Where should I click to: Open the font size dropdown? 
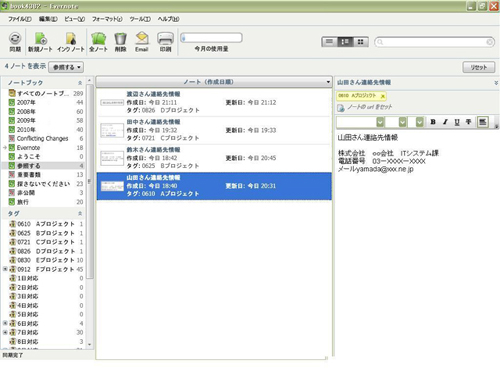tap(403, 122)
